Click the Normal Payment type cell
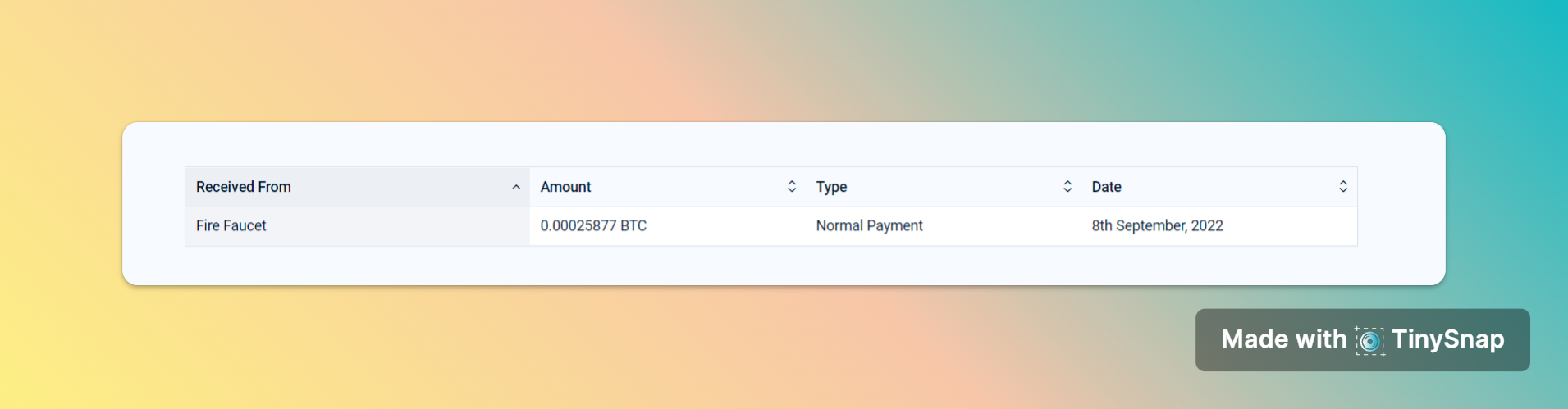 coord(869,225)
